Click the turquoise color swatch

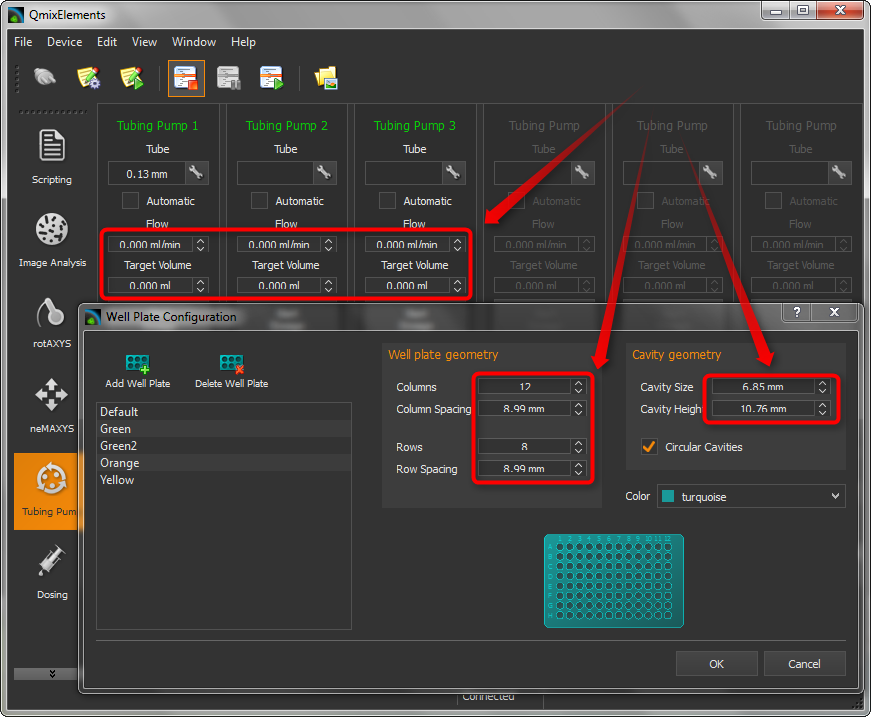pos(667,496)
